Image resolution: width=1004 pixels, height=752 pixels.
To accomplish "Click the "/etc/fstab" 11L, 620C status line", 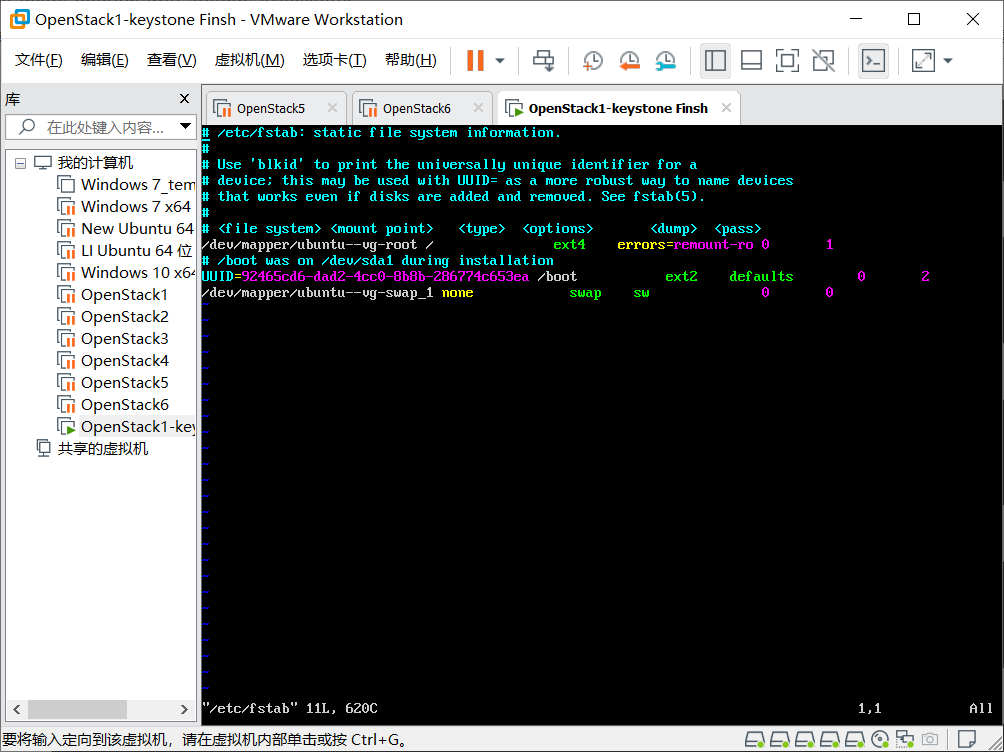I will coord(289,708).
